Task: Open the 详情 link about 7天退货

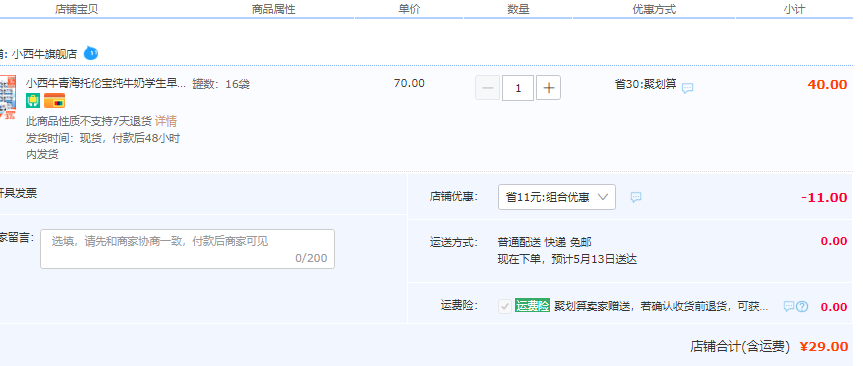Action: 166,121
